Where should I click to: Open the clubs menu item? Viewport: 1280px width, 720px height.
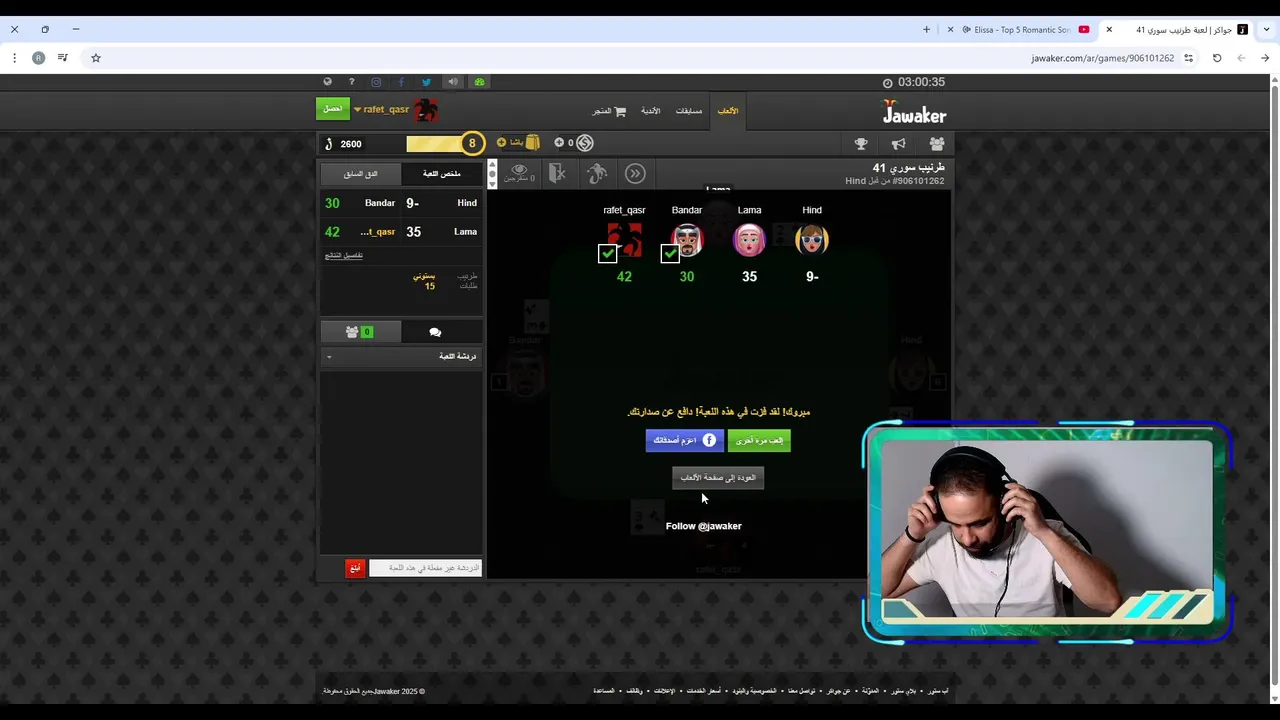point(651,111)
